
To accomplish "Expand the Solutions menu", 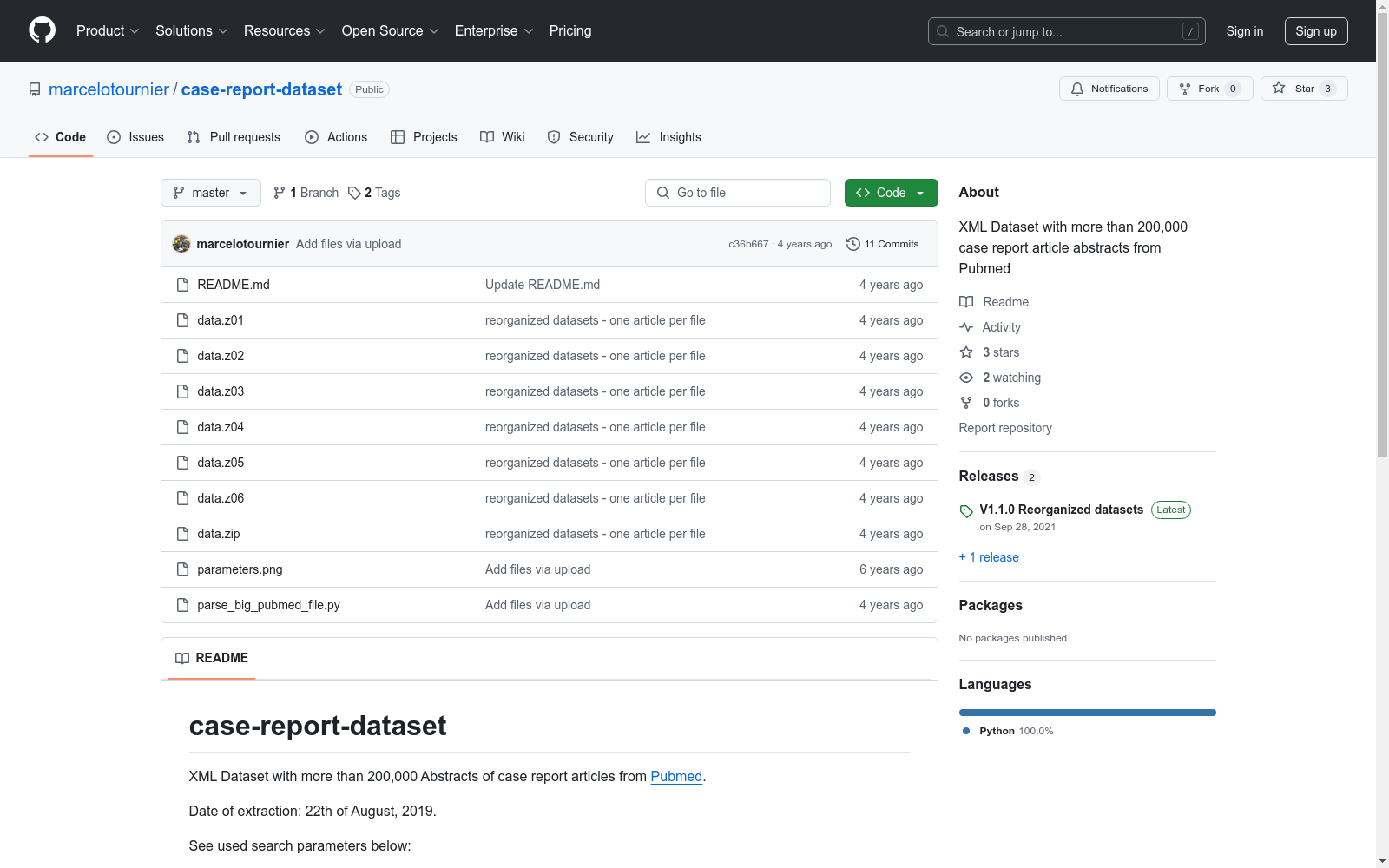I will 192,30.
